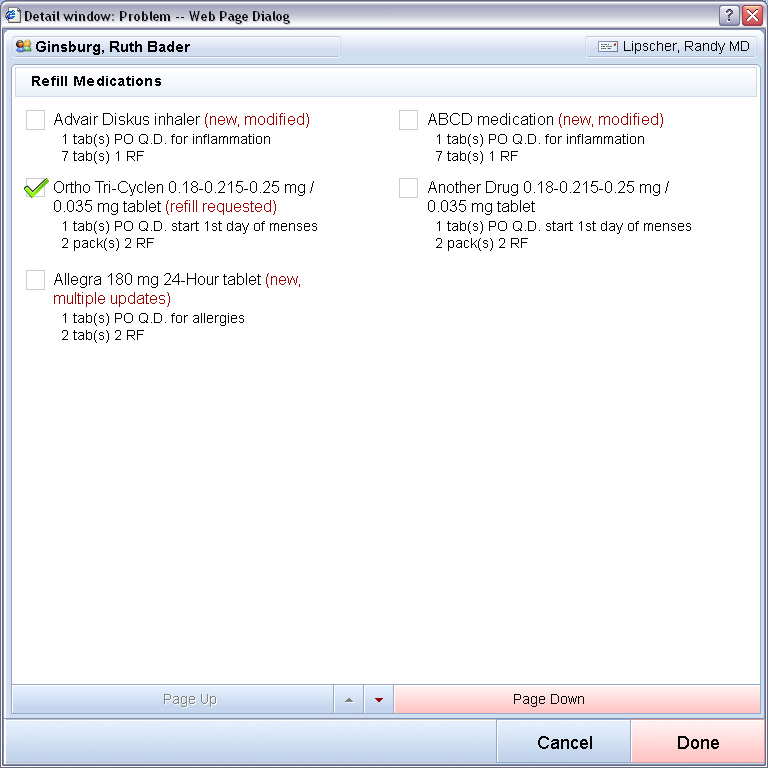Open the dialog help question mark
The image size is (768, 768).
pos(729,16)
